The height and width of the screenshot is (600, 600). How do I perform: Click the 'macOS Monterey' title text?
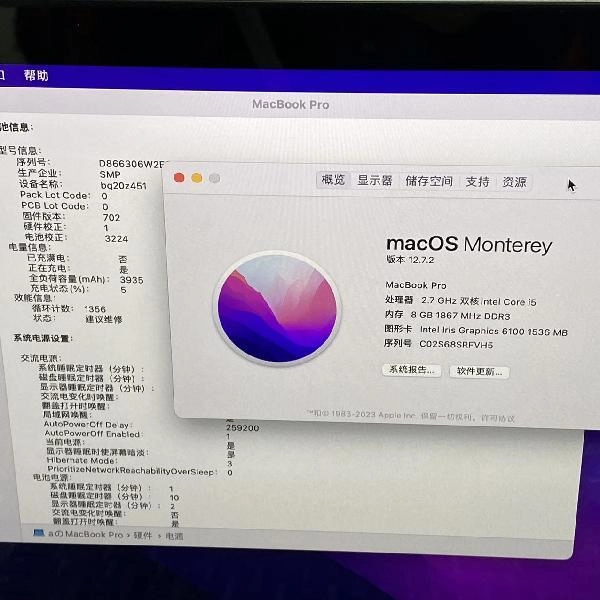(x=469, y=244)
